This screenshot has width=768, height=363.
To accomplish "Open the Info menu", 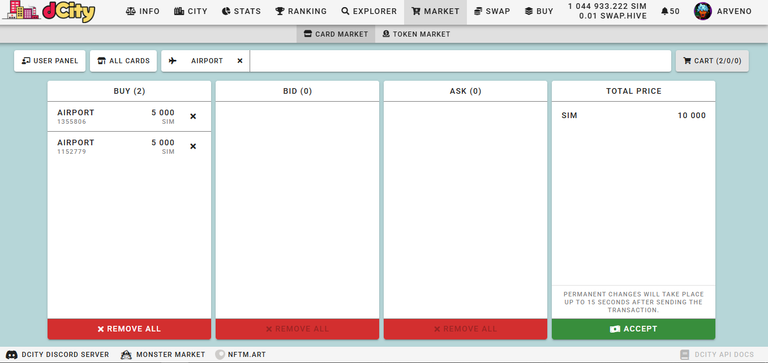I will point(143,11).
